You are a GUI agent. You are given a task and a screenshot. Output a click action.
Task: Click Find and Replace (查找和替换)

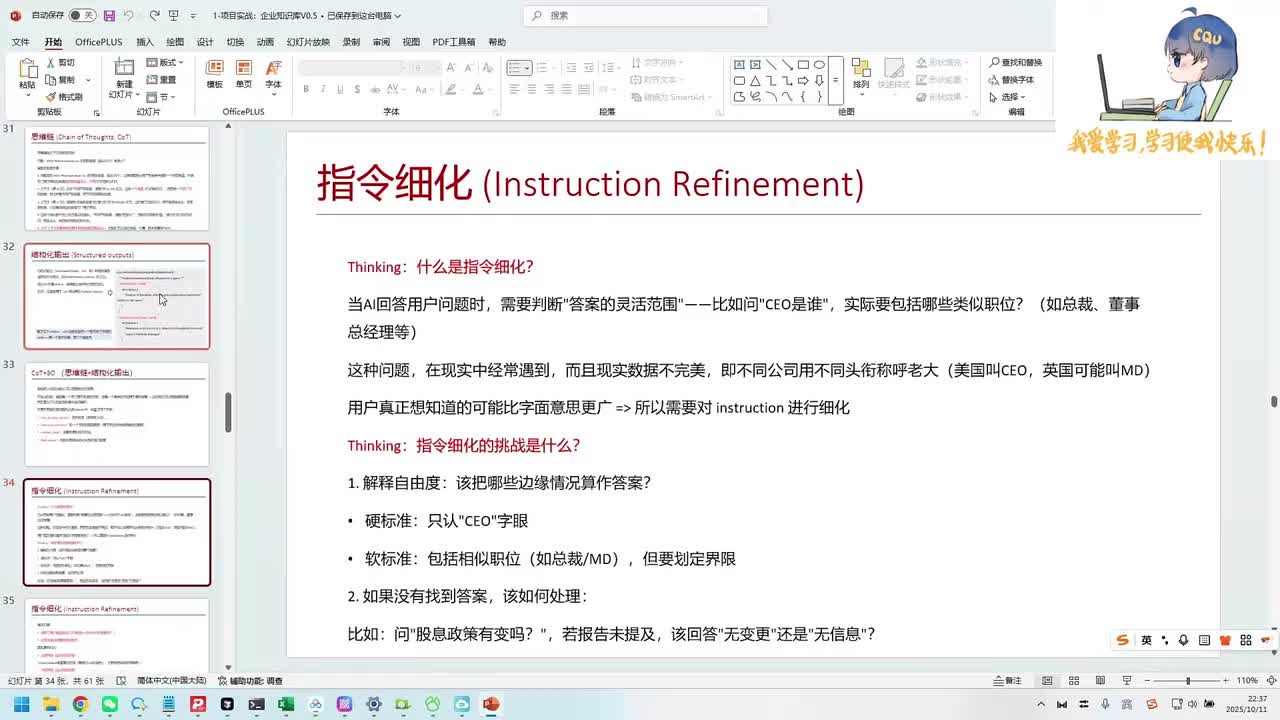[1015, 63]
